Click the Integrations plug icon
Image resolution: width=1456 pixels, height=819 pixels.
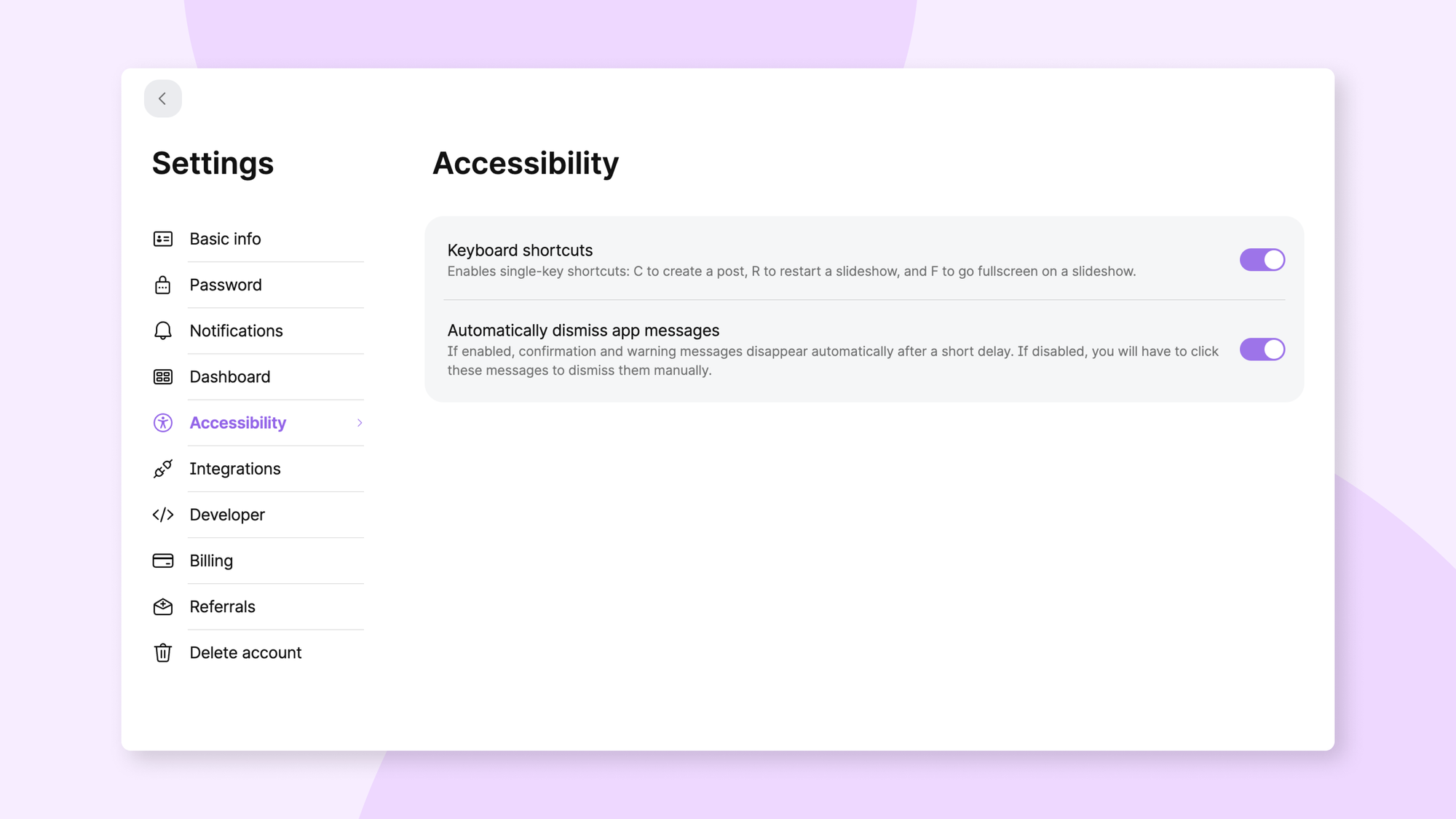coord(163,468)
